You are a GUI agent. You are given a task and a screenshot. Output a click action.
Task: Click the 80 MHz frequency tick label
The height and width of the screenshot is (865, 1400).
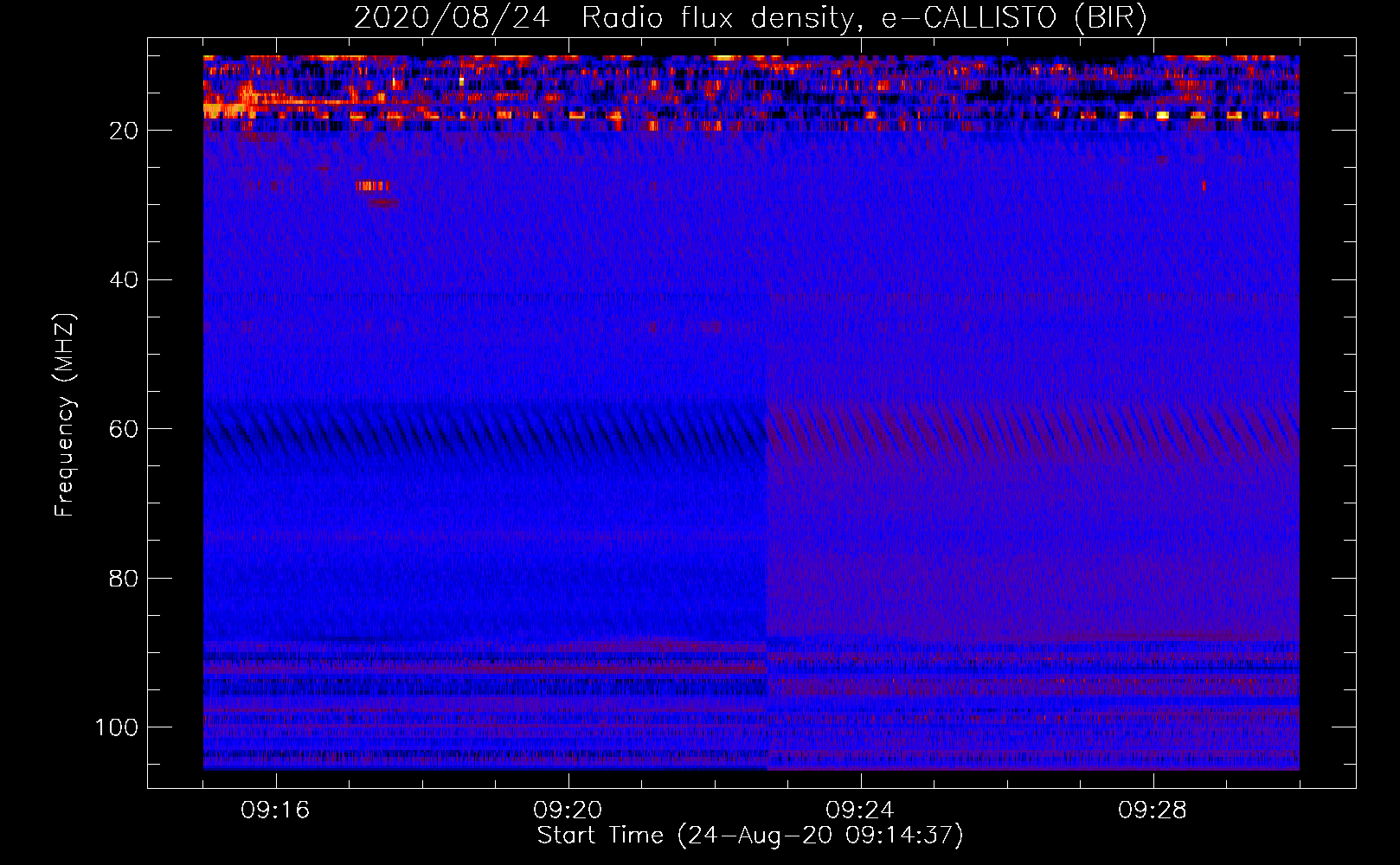(x=124, y=578)
